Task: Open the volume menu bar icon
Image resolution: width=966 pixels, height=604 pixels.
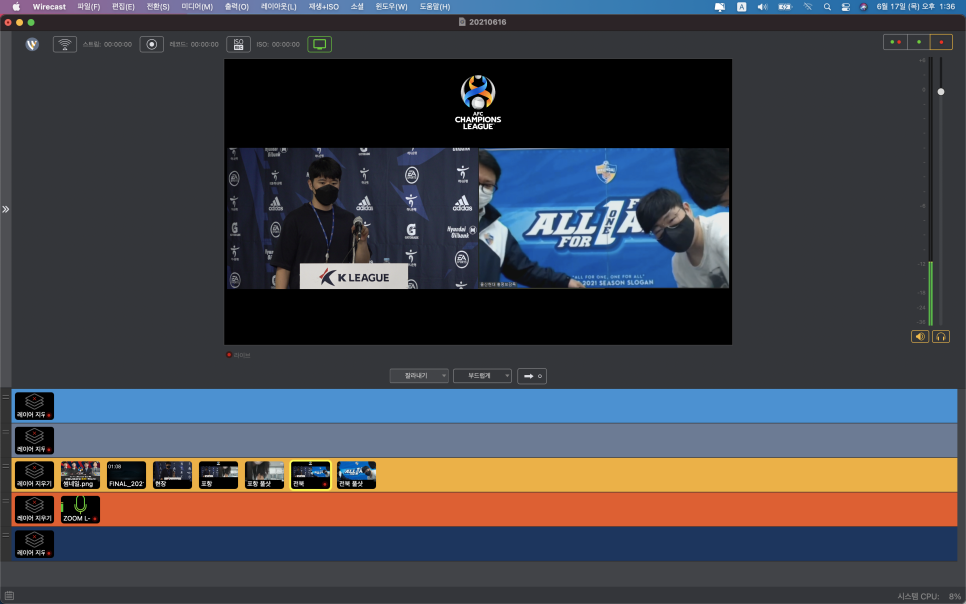Action: [763, 7]
